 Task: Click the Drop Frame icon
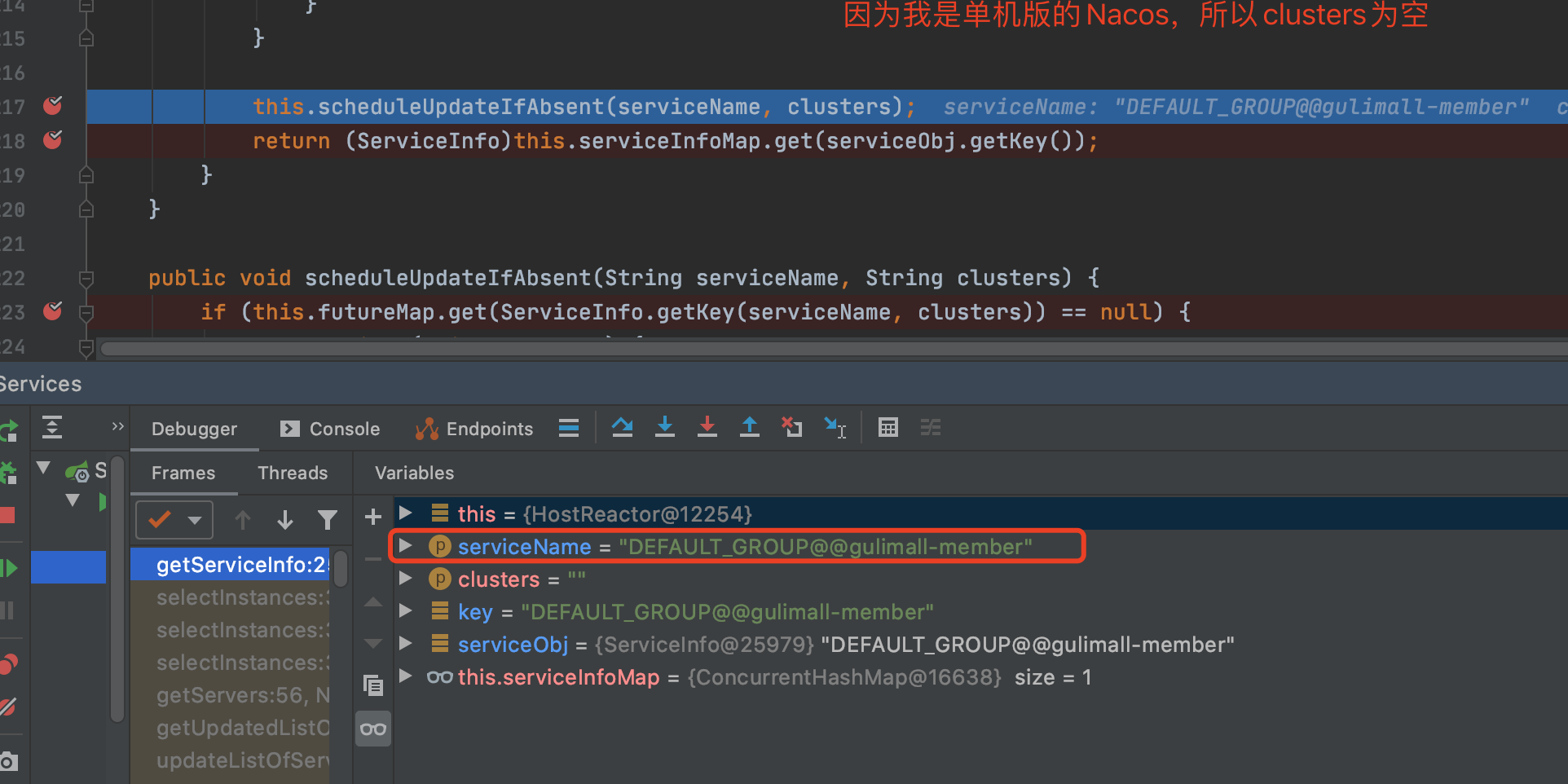pos(792,427)
